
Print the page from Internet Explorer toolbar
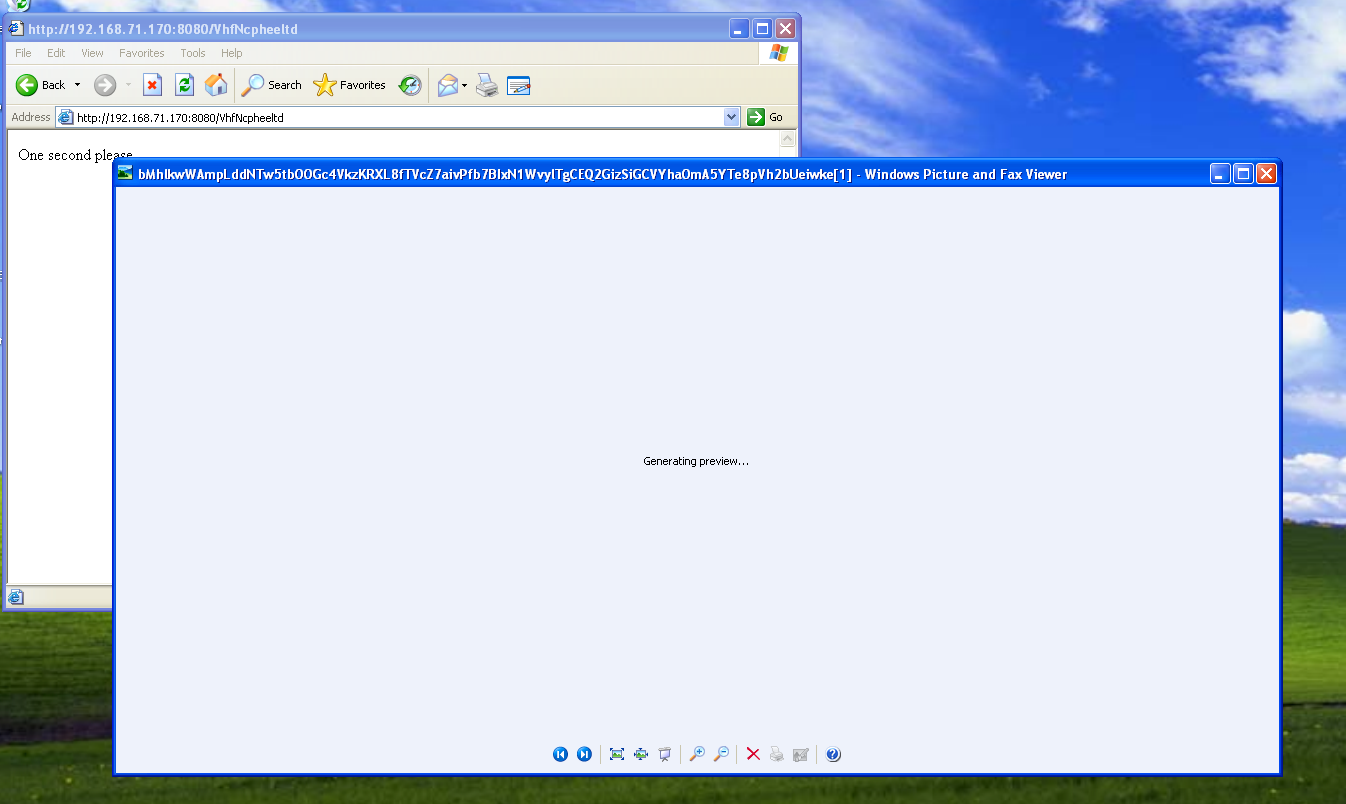point(487,85)
